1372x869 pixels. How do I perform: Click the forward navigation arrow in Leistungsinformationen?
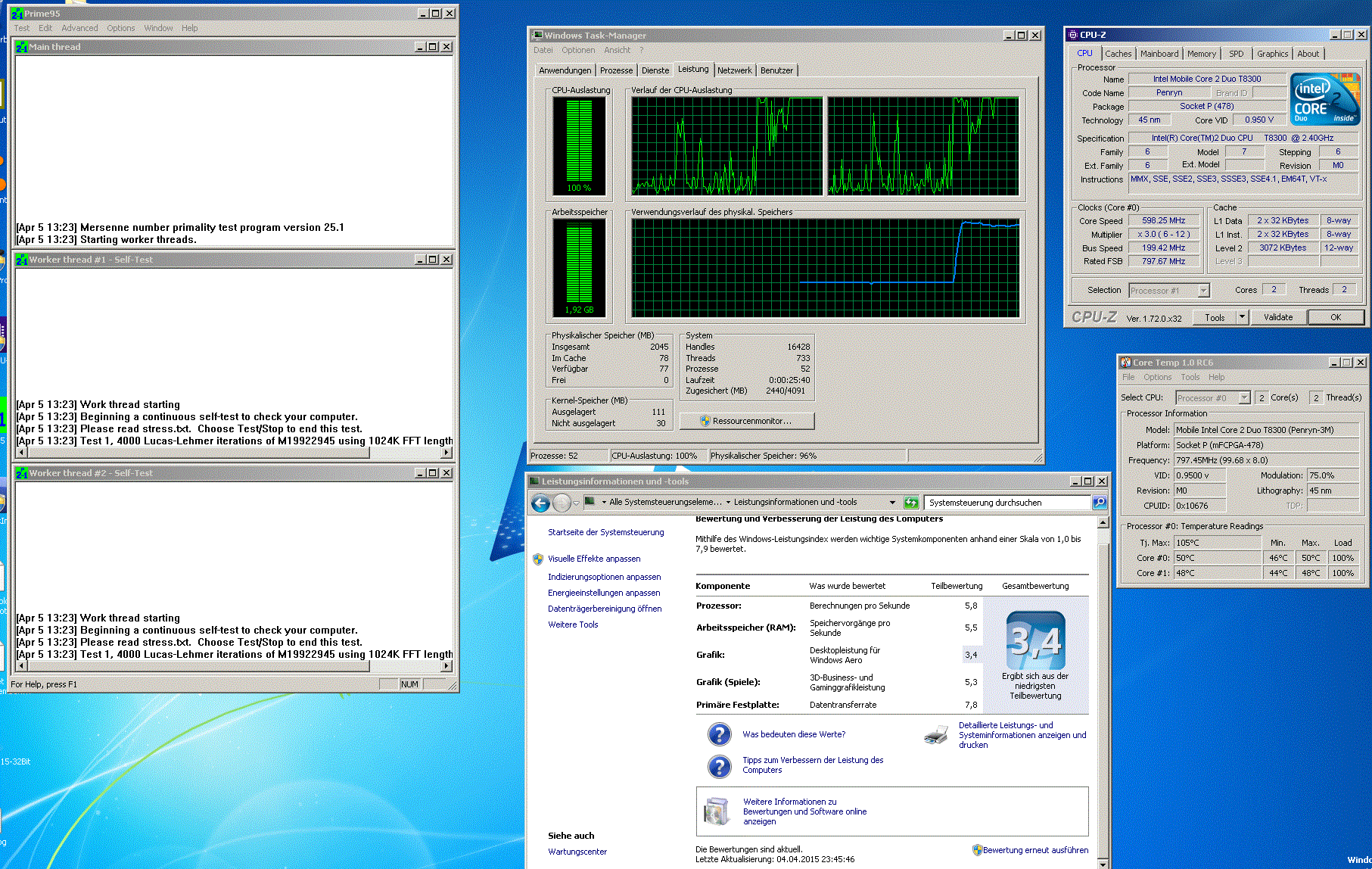point(562,503)
